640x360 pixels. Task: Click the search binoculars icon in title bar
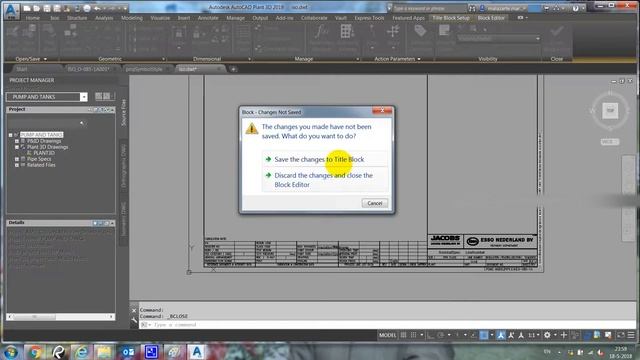click(472, 8)
